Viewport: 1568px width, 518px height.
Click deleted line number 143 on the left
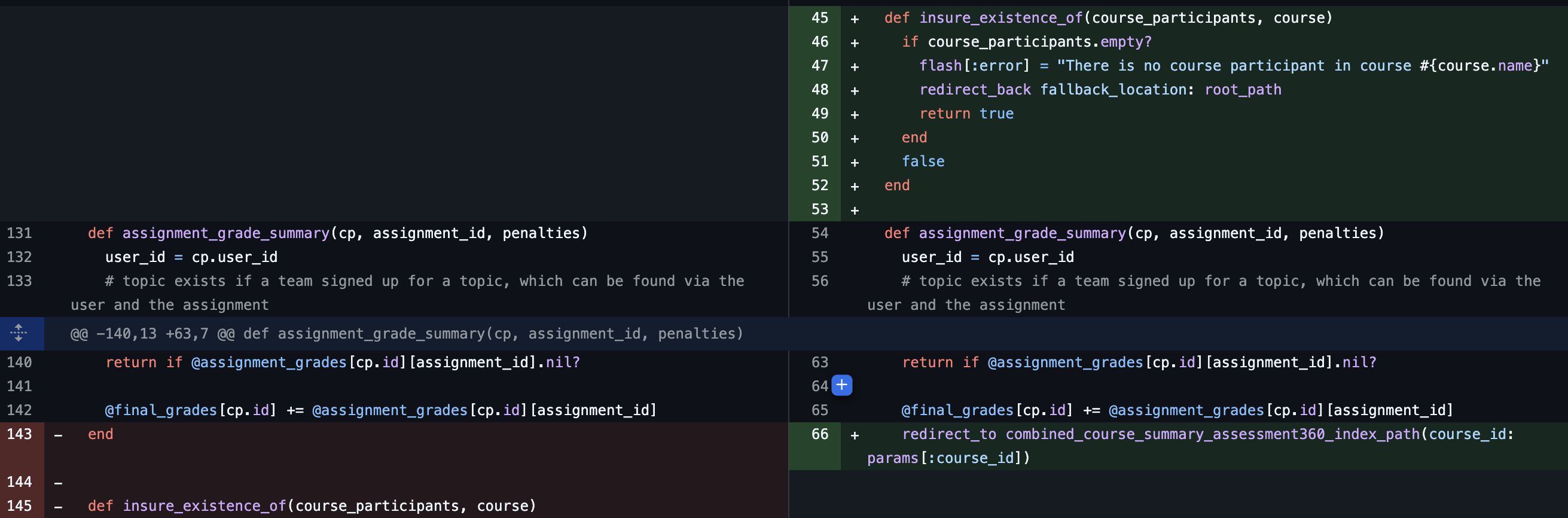tap(20, 434)
